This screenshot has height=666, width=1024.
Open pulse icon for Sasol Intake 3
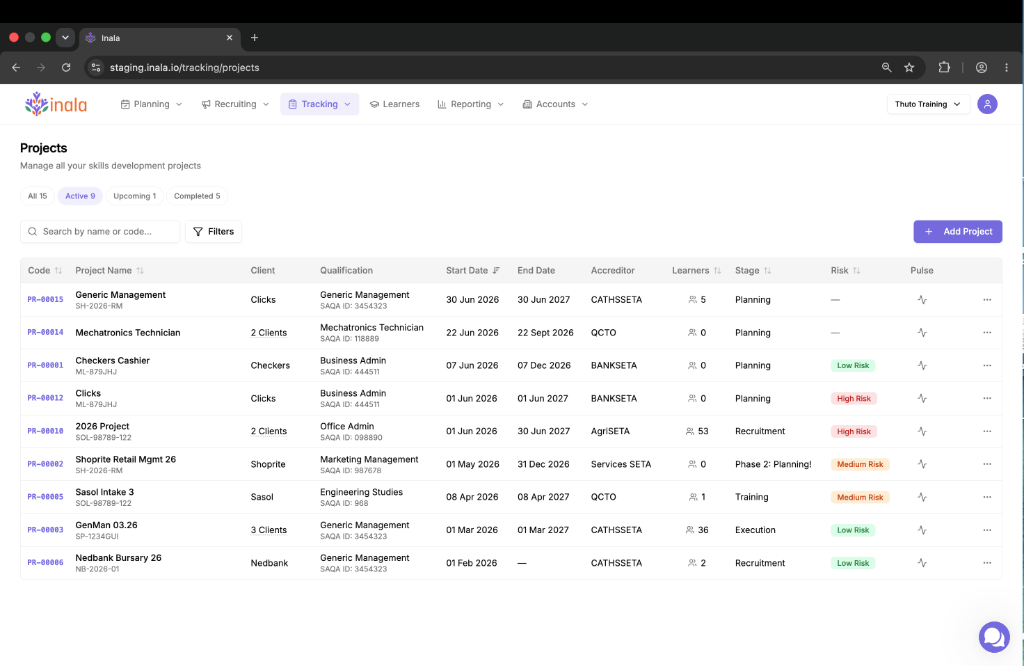coord(921,497)
